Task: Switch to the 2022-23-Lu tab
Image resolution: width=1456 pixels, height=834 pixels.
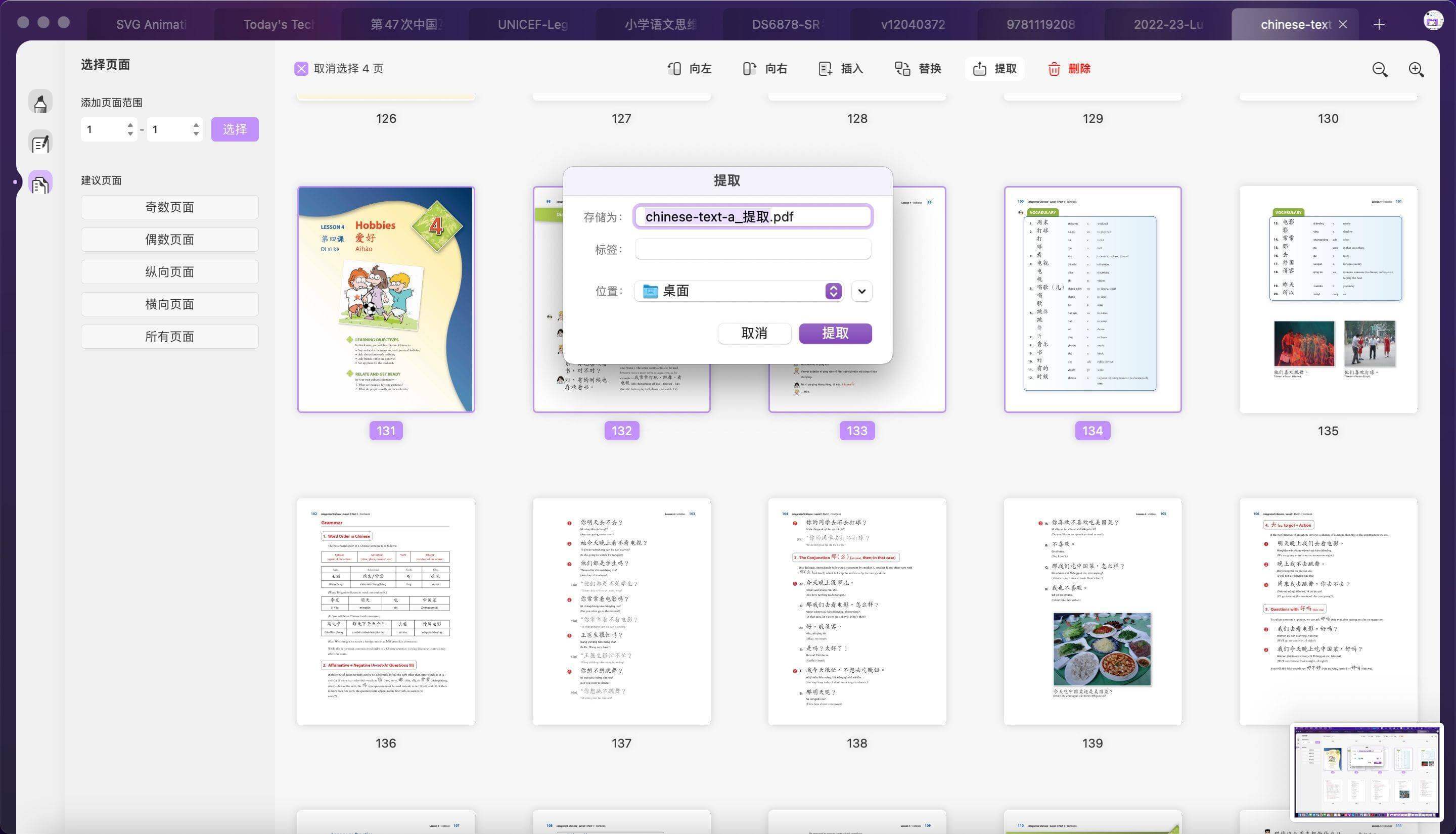Action: point(1168,24)
